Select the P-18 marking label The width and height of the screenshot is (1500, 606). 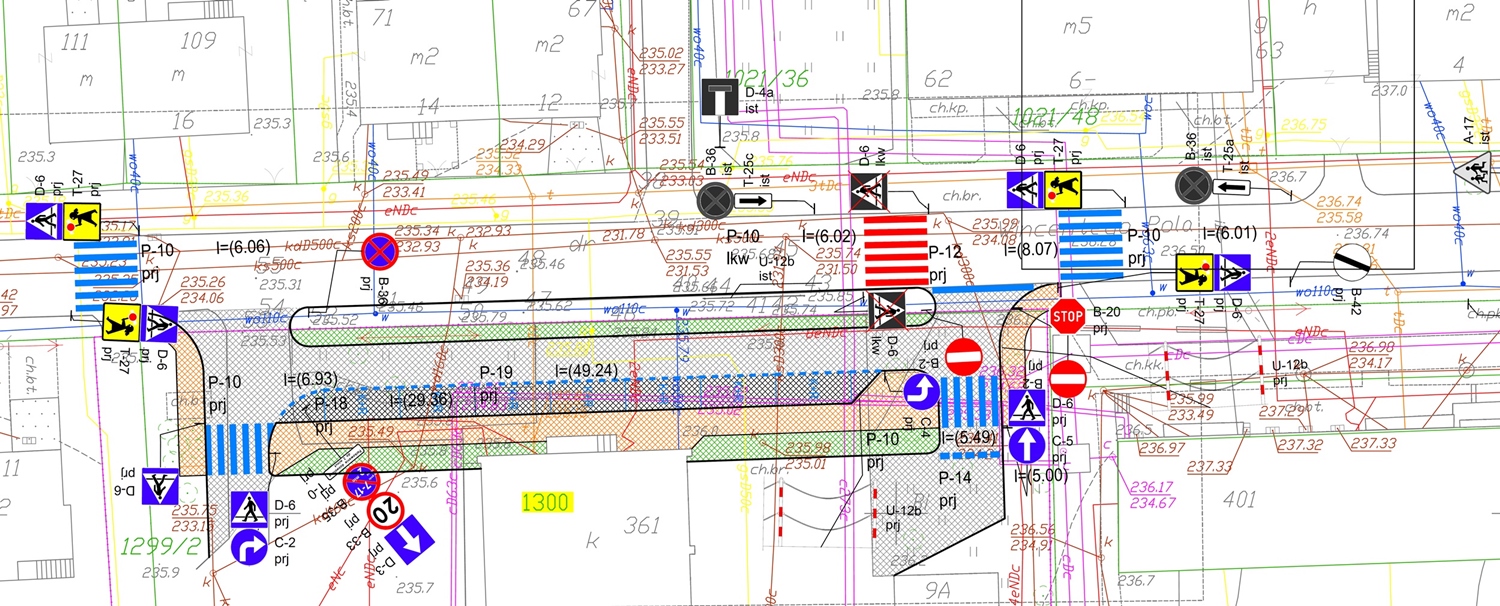pos(332,403)
